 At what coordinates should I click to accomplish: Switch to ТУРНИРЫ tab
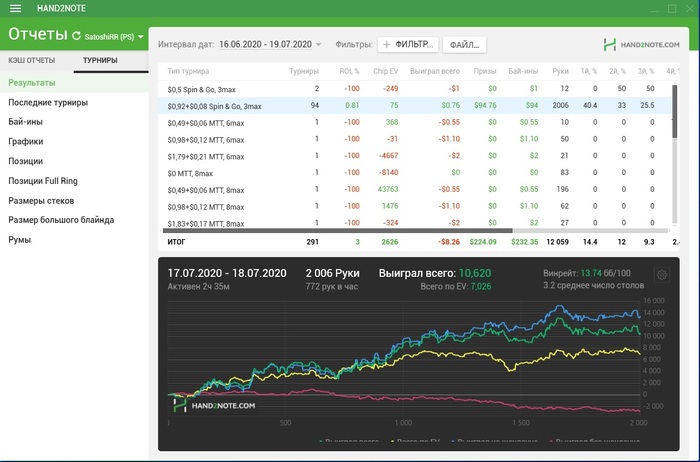point(100,60)
